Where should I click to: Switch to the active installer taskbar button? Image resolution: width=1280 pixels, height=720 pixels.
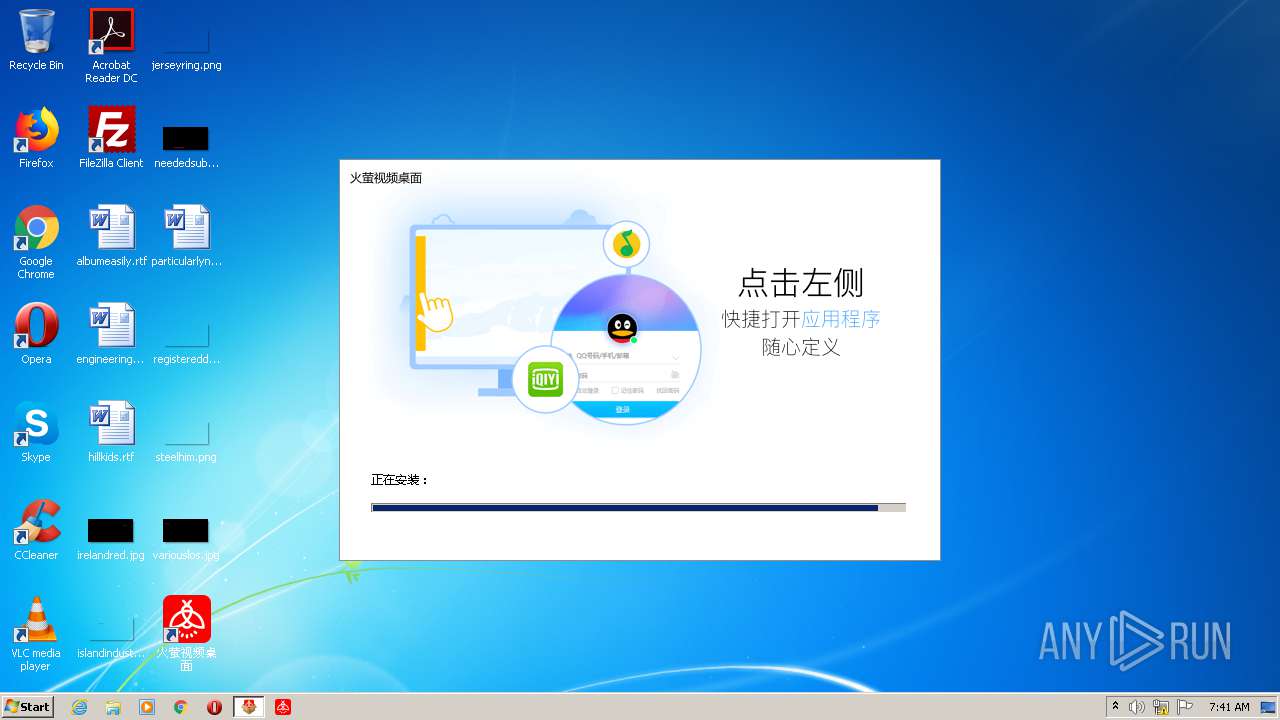tap(249, 707)
